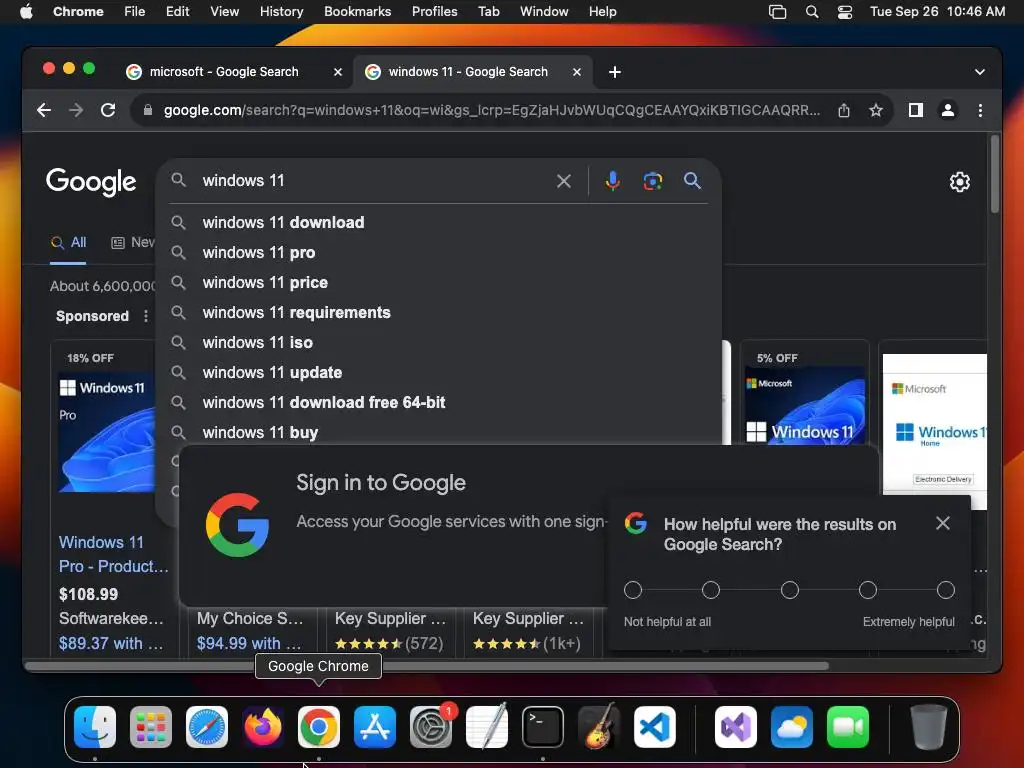Open App Store from the Dock
The image size is (1024, 768).
pyautogui.click(x=375, y=727)
